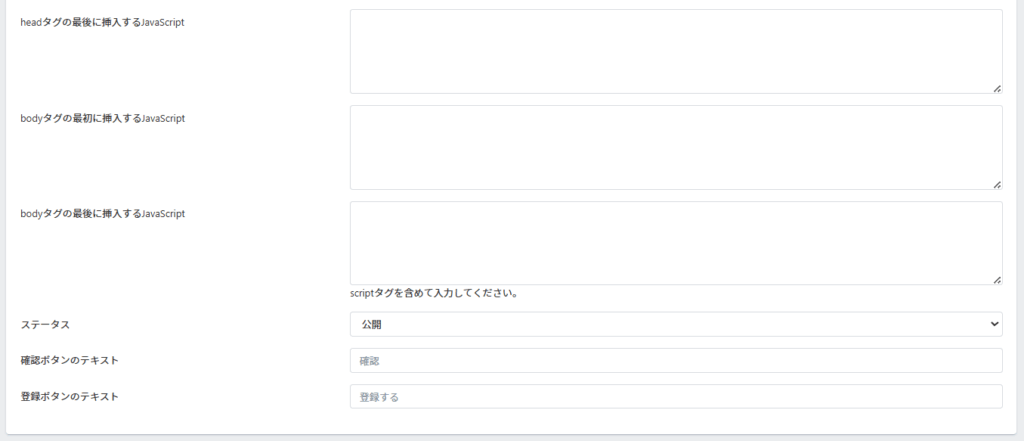Focus the 確認ボタンのテキスト input field
This screenshot has height=441, width=1024.
(x=675, y=361)
